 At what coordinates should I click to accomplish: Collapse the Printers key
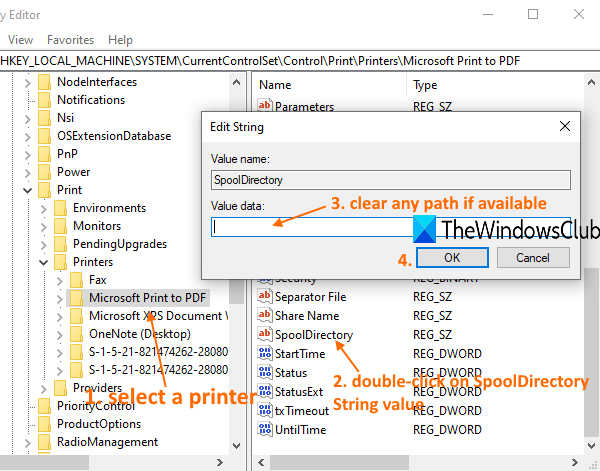pos(43,262)
